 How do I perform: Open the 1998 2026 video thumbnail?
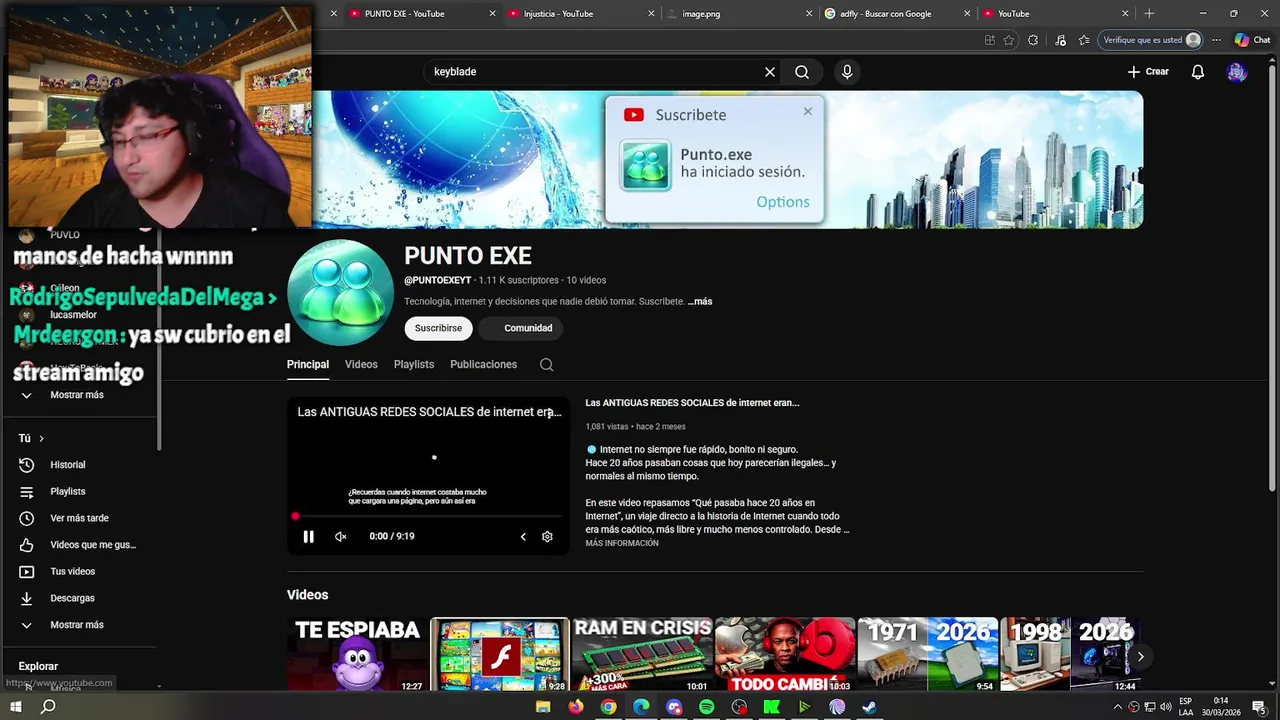coord(1070,655)
